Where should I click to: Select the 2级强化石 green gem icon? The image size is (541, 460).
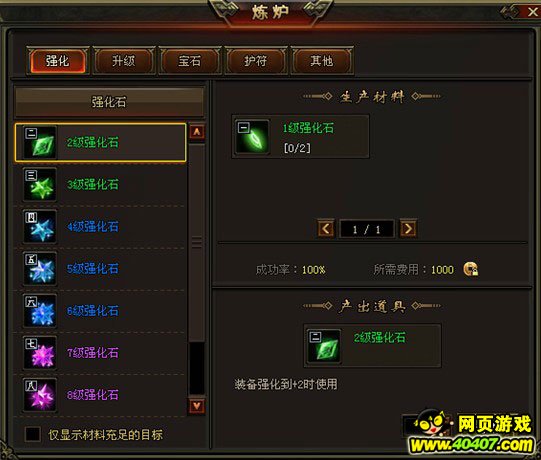40,143
